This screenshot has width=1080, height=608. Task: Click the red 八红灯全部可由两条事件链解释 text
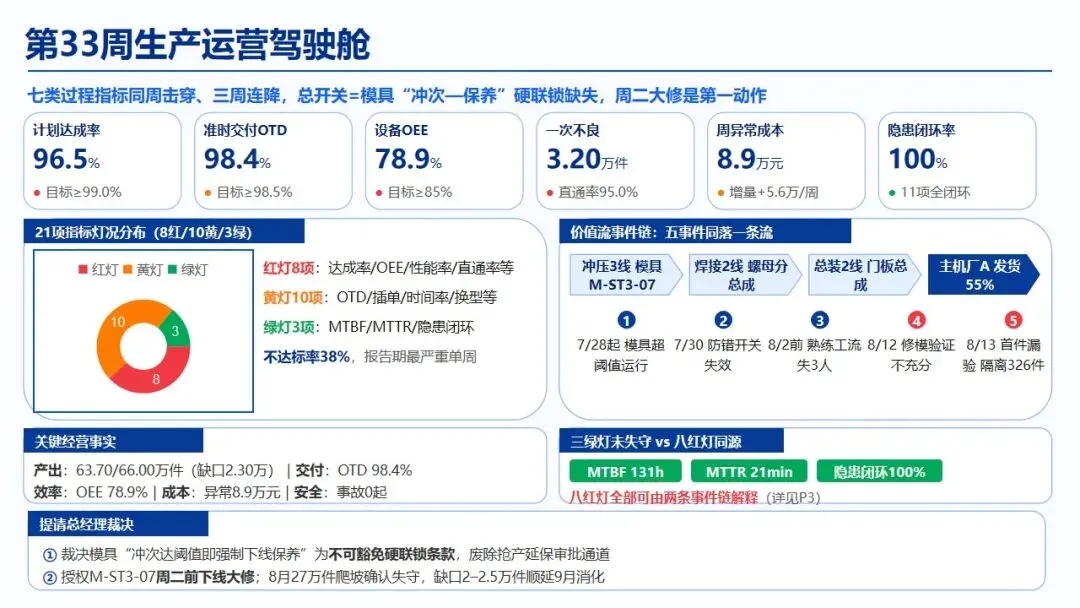(664, 497)
